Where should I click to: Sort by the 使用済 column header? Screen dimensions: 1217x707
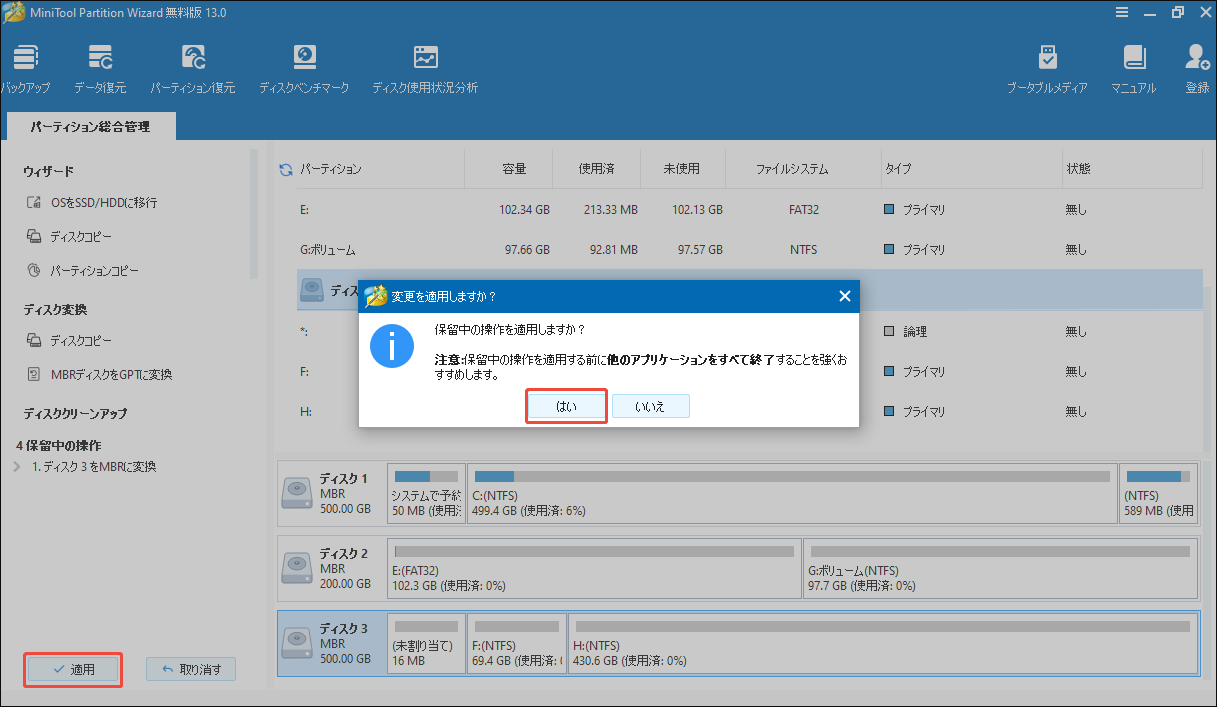coord(596,169)
